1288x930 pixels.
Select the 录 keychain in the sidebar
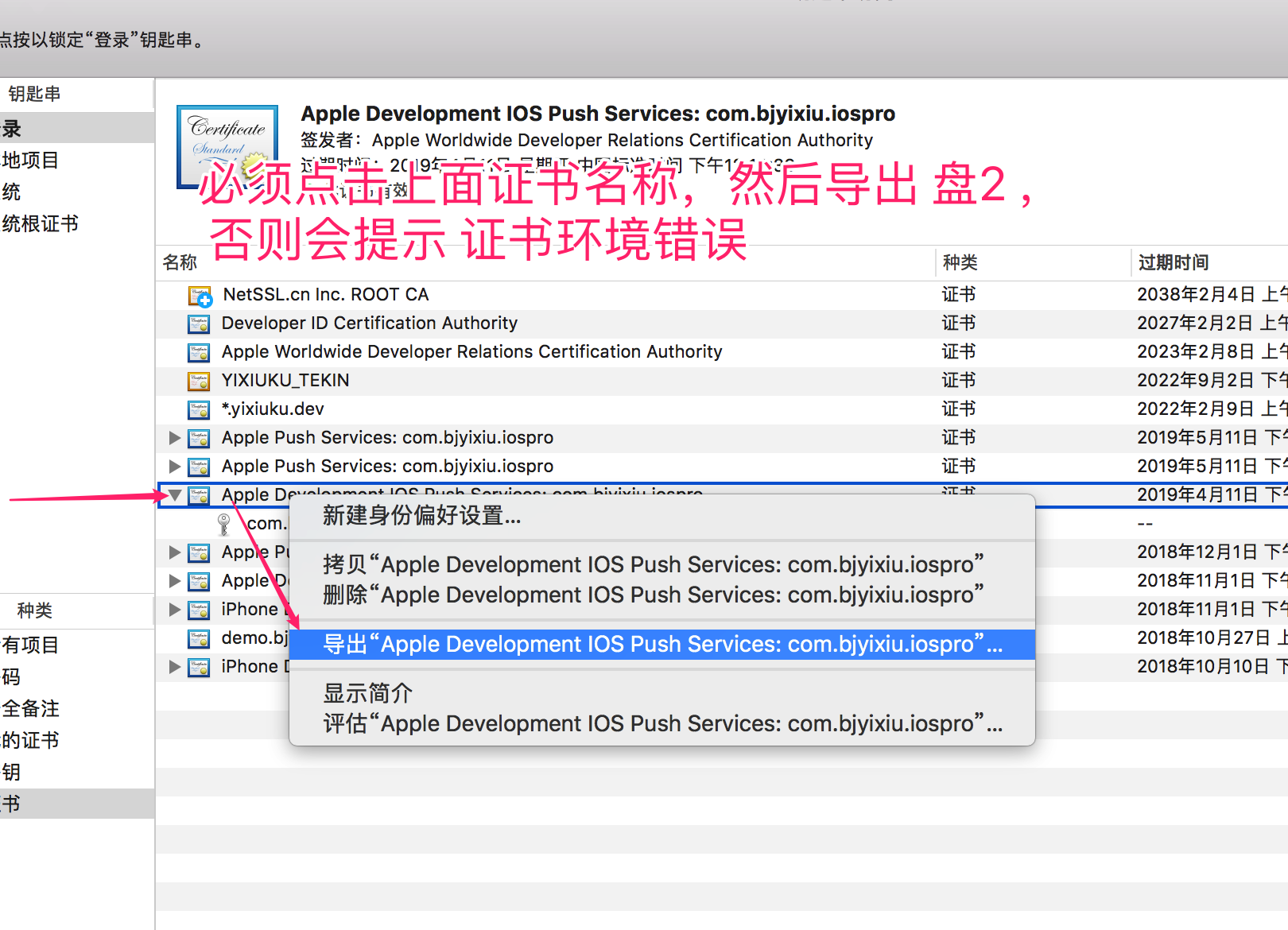pyautogui.click(x=77, y=128)
